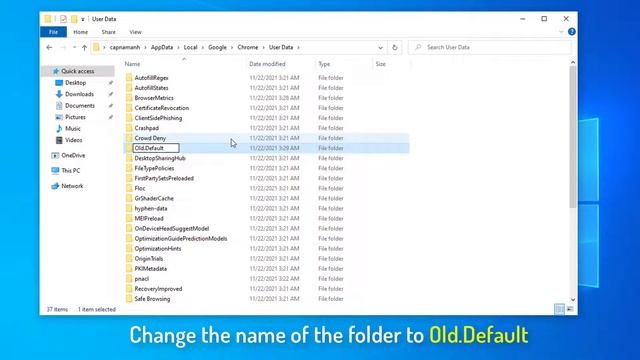Click the Old.Default rename text box
This screenshot has width=640, height=360.
pyautogui.click(x=156, y=148)
